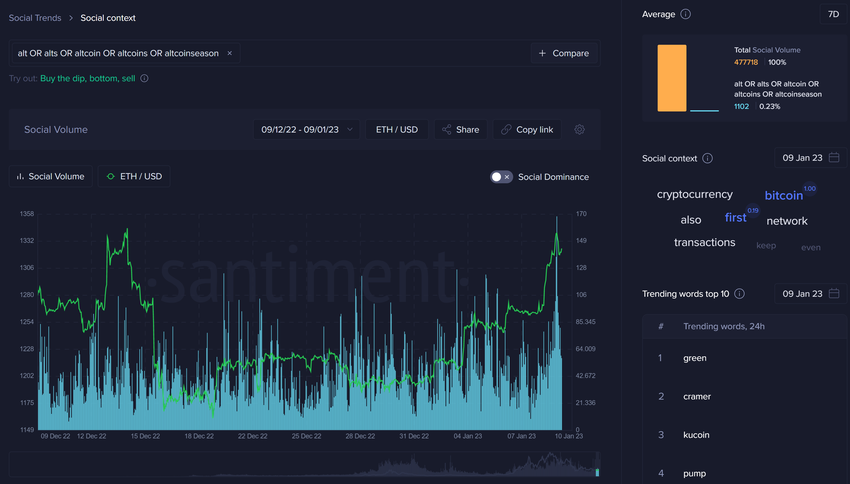Open the 7D period selector
850x484 pixels.
coord(832,14)
